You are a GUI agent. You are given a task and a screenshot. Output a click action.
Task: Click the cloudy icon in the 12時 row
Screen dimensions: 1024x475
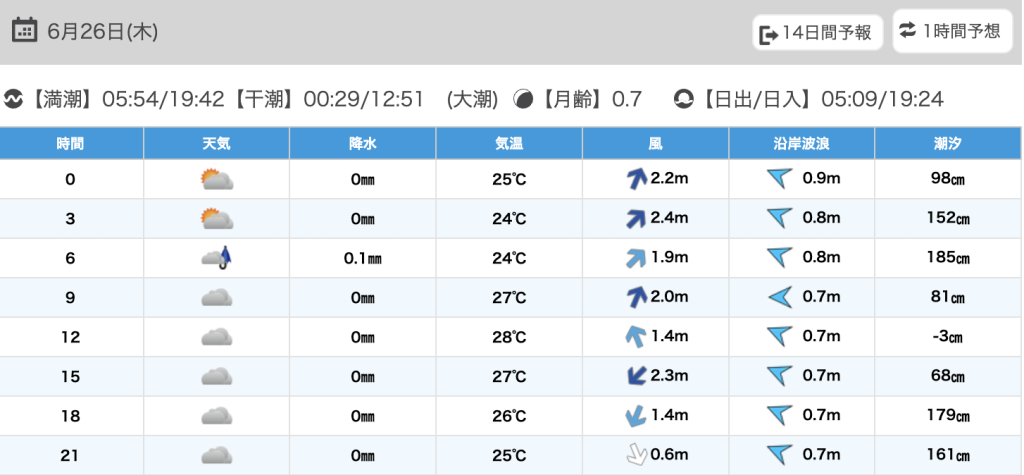pyautogui.click(x=217, y=337)
